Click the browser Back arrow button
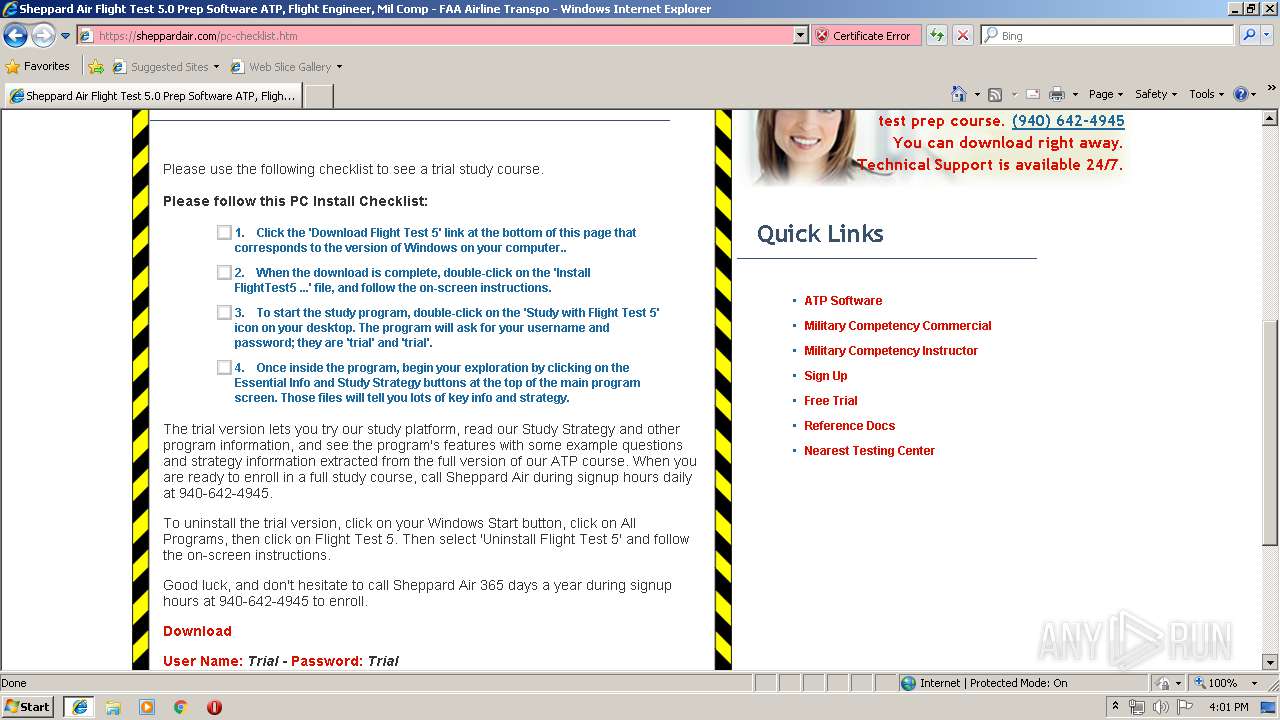1280x720 pixels. pos(15,35)
